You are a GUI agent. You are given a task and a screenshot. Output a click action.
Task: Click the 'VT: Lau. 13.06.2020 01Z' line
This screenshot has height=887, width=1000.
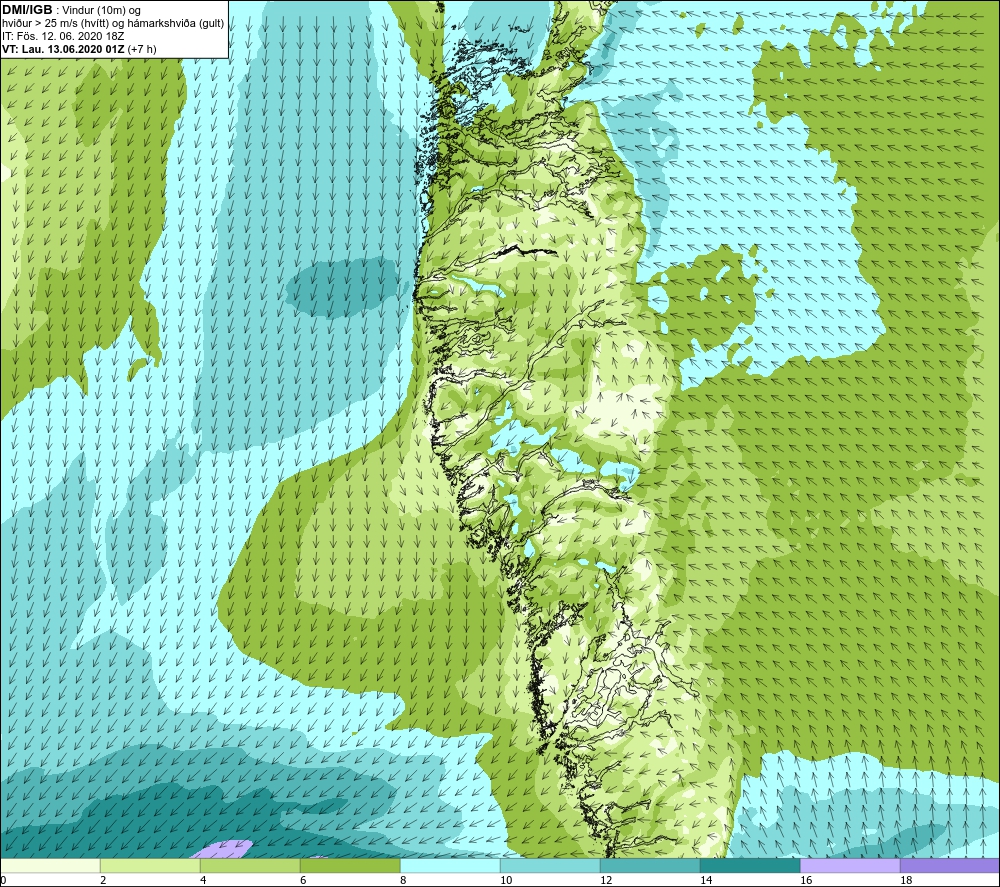(64, 49)
